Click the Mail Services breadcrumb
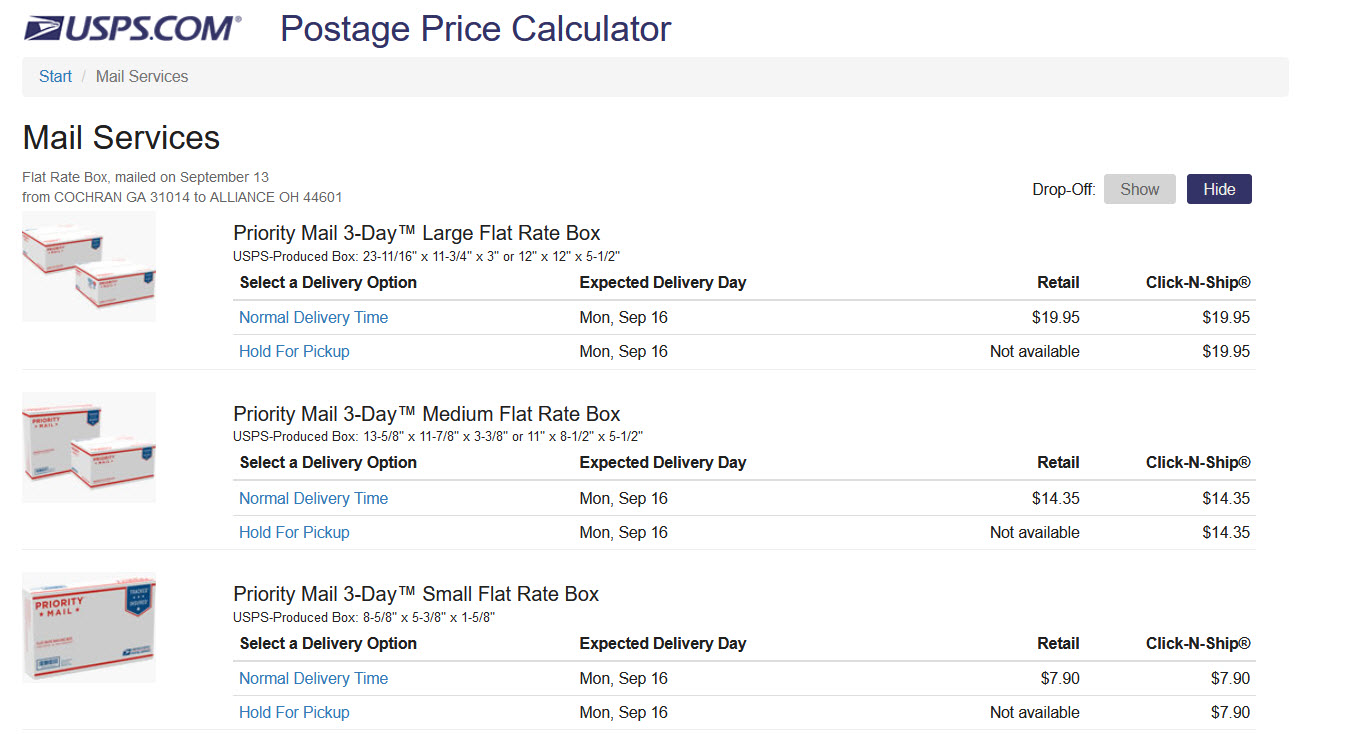 click(x=142, y=77)
